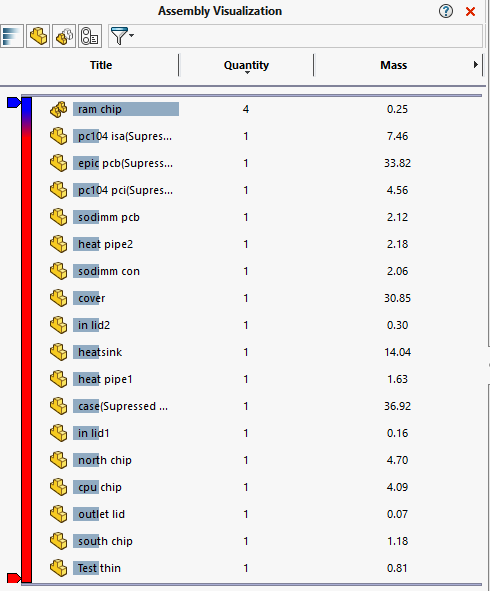Select the in lid2 row title
The image size is (490, 591).
pyautogui.click(x=94, y=325)
